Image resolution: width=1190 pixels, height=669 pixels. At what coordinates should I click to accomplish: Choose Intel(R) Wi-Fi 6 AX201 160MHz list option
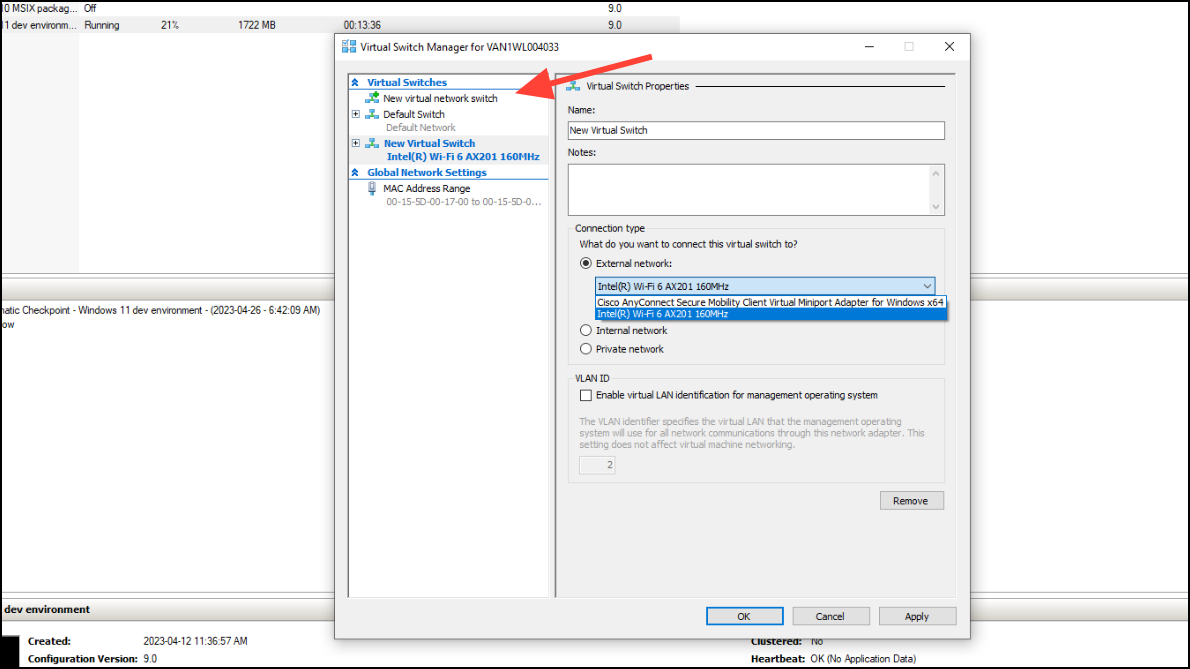tap(770, 313)
